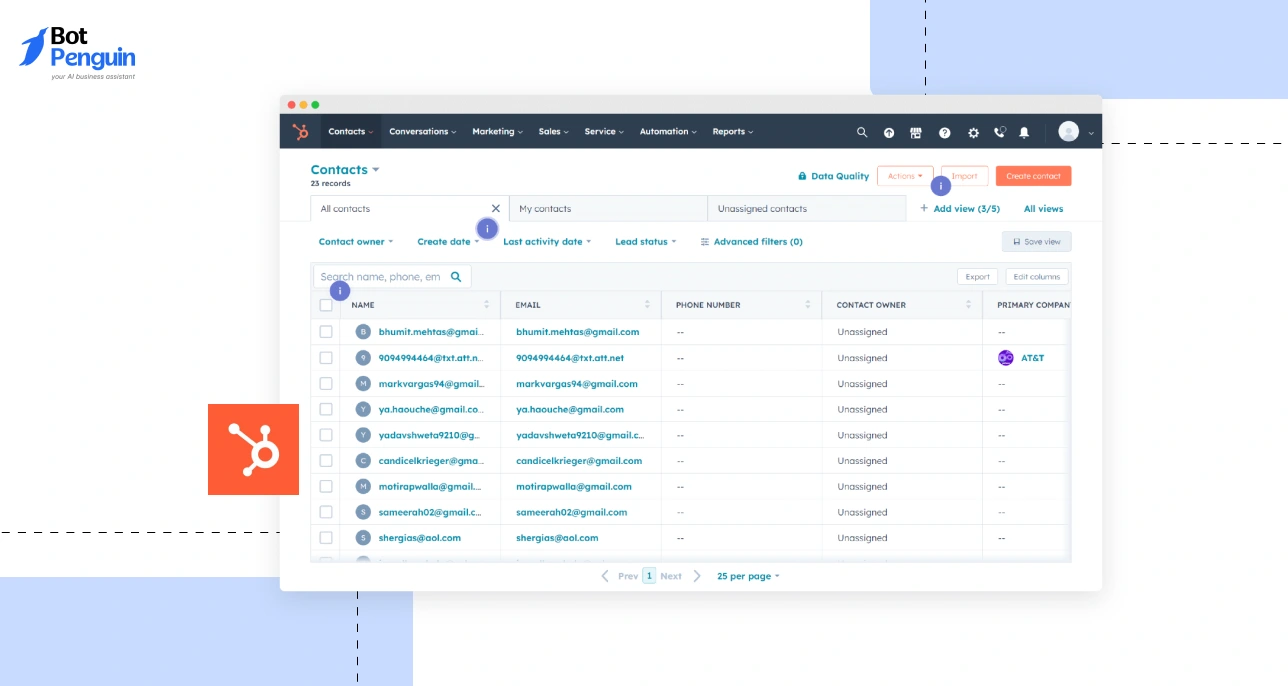Open the Lead status filter dropdown
Screen dimensions: 1288x686
pyautogui.click(x=645, y=241)
